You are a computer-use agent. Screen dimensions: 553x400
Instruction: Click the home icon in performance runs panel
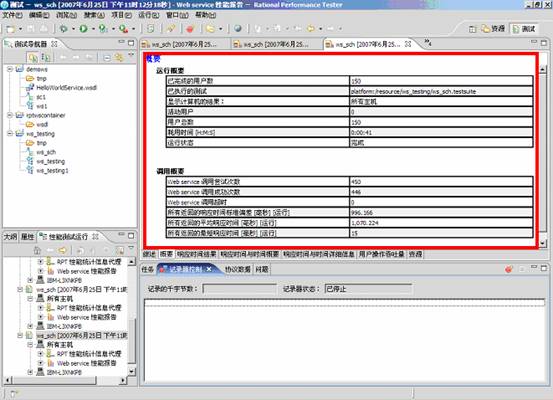click(x=37, y=250)
